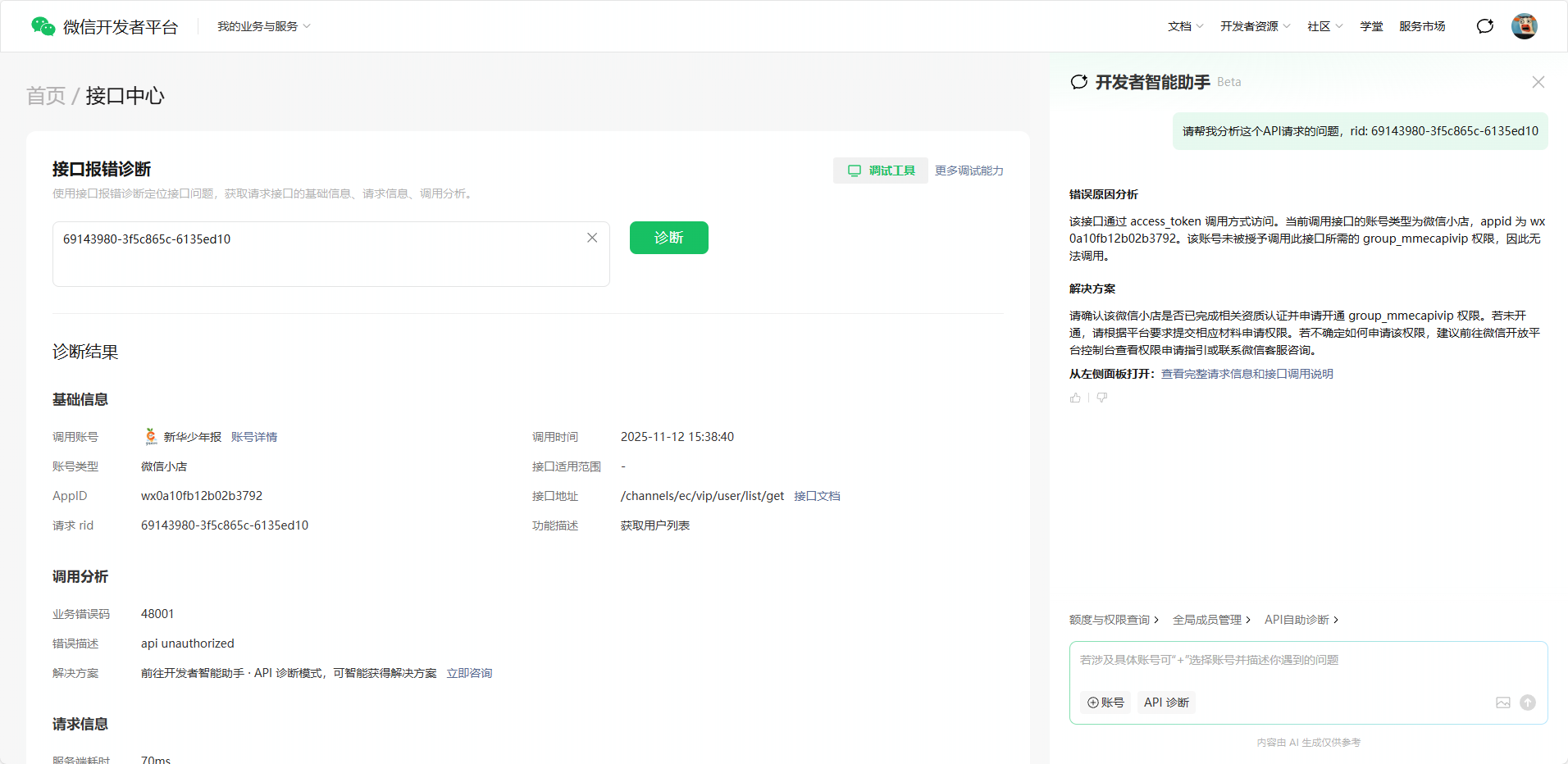
Task: Open the developer assistant chat icon in the header
Action: click(x=1484, y=26)
